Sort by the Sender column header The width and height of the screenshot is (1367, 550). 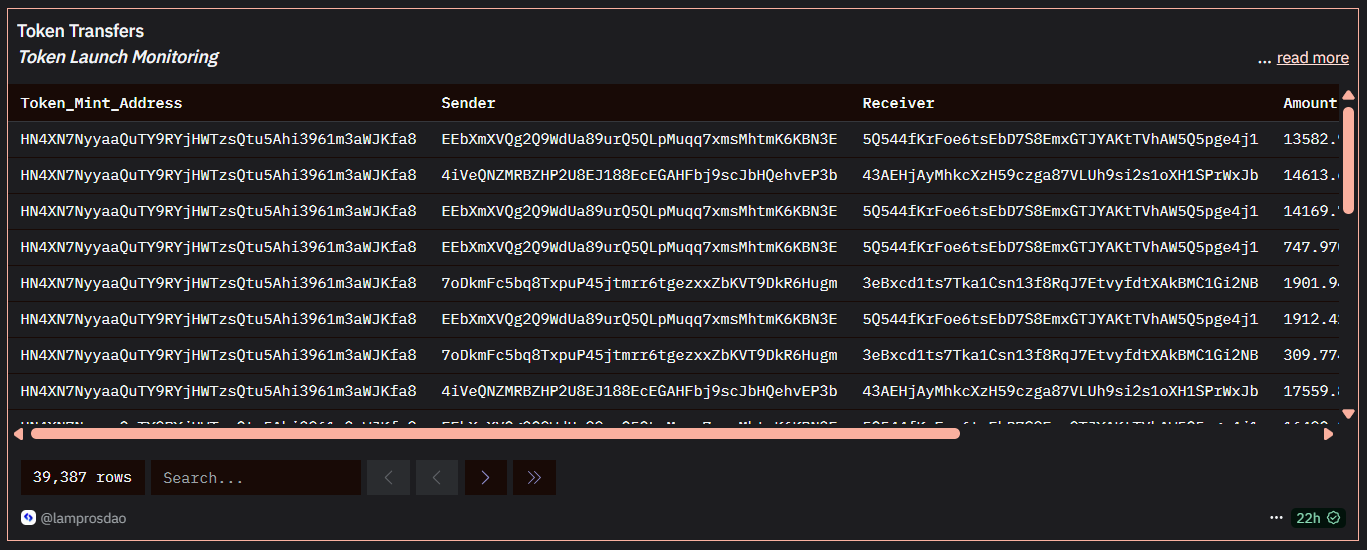[468, 103]
